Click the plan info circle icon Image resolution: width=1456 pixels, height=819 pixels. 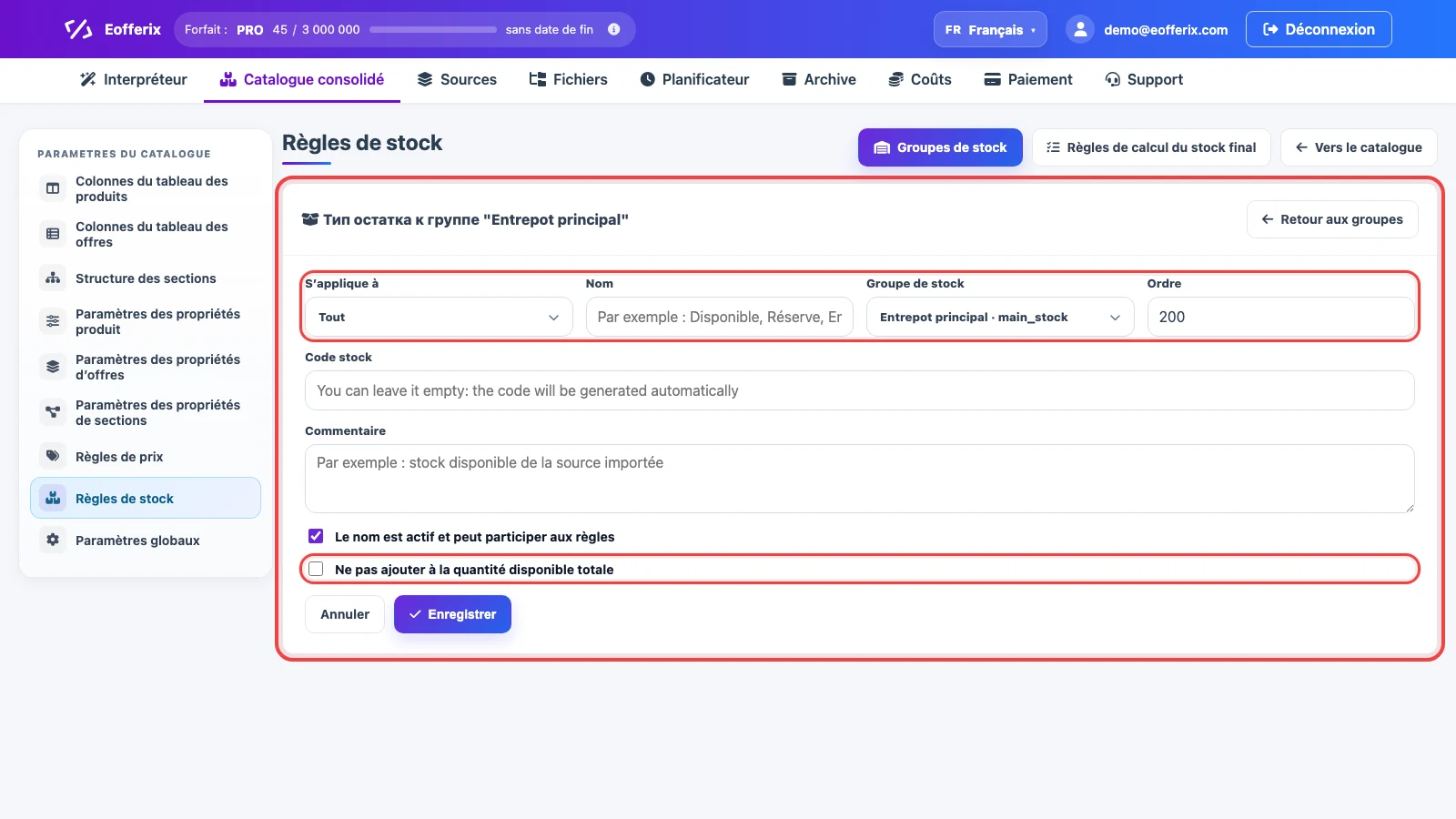coord(614,29)
